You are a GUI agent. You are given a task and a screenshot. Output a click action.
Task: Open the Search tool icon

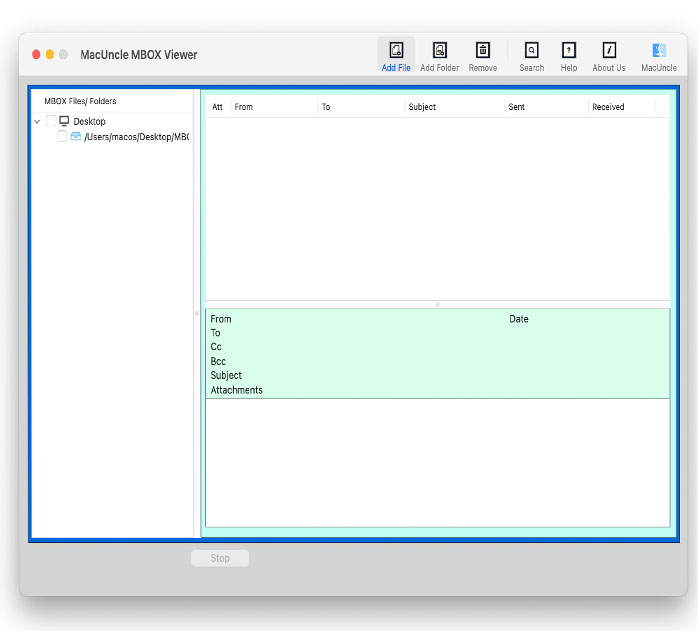click(x=531, y=50)
